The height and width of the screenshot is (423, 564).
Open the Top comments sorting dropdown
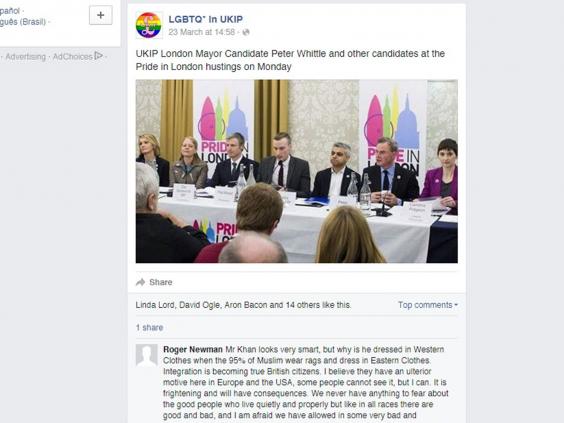click(x=428, y=305)
